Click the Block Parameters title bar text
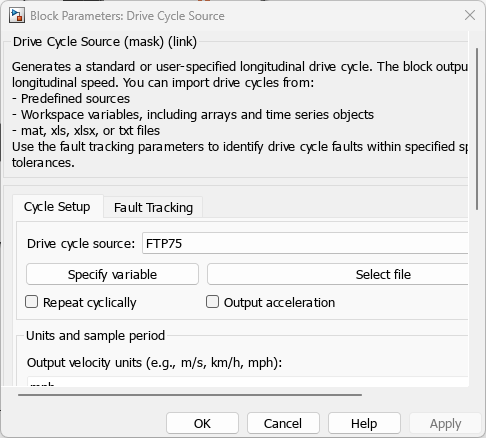The width and height of the screenshot is (486, 438). click(127, 16)
